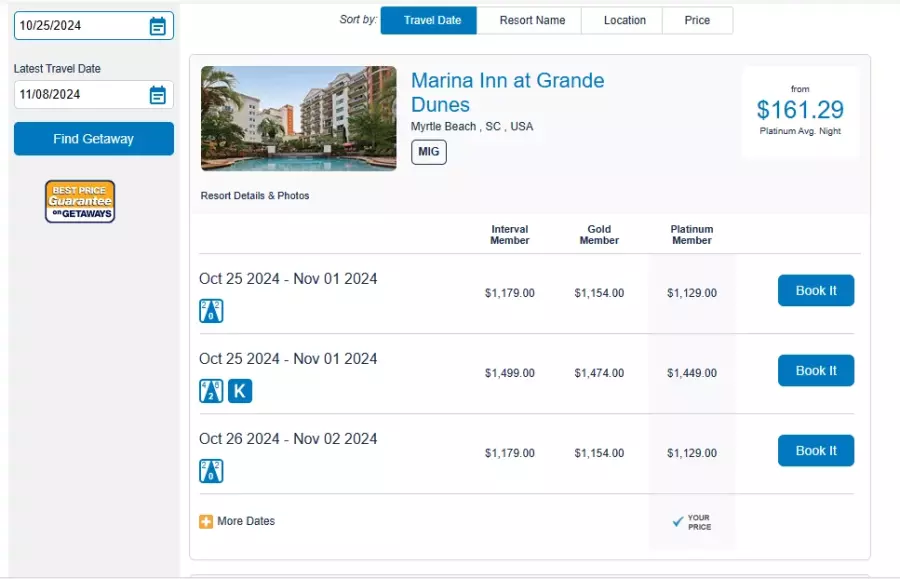Click the Platinum Member column header
The image size is (900, 579).
pyautogui.click(x=692, y=235)
